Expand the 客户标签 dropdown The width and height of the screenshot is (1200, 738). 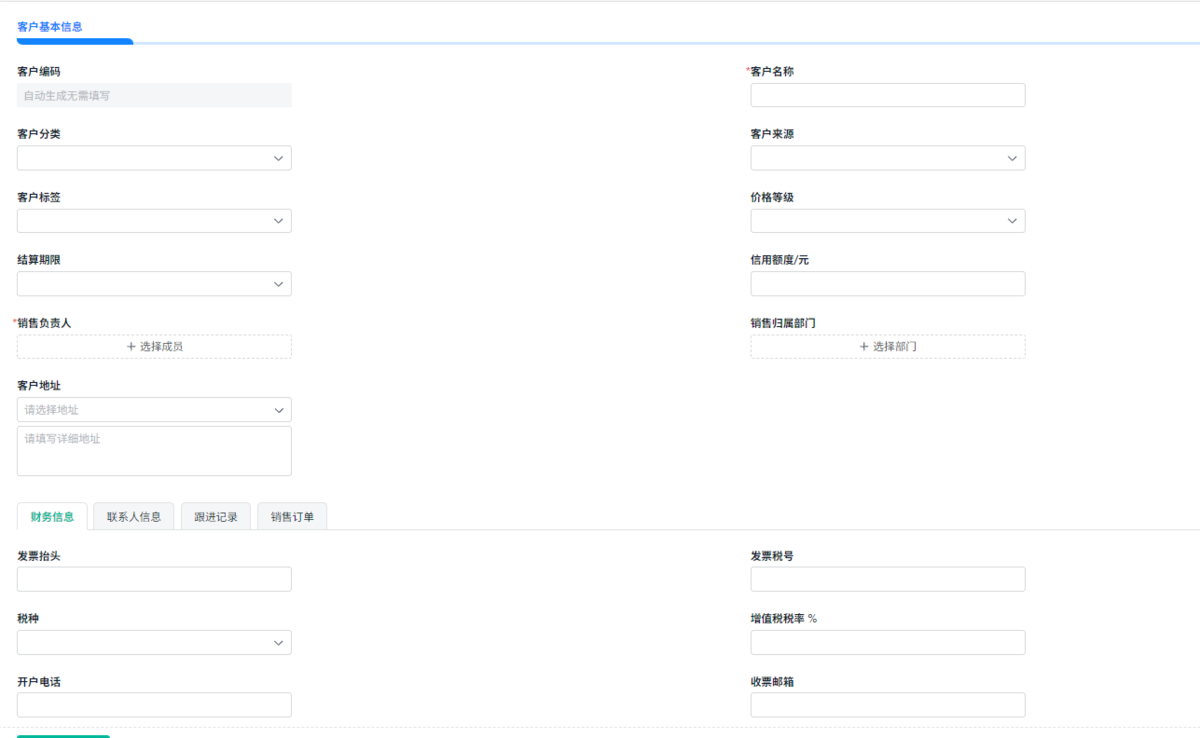[154, 221]
